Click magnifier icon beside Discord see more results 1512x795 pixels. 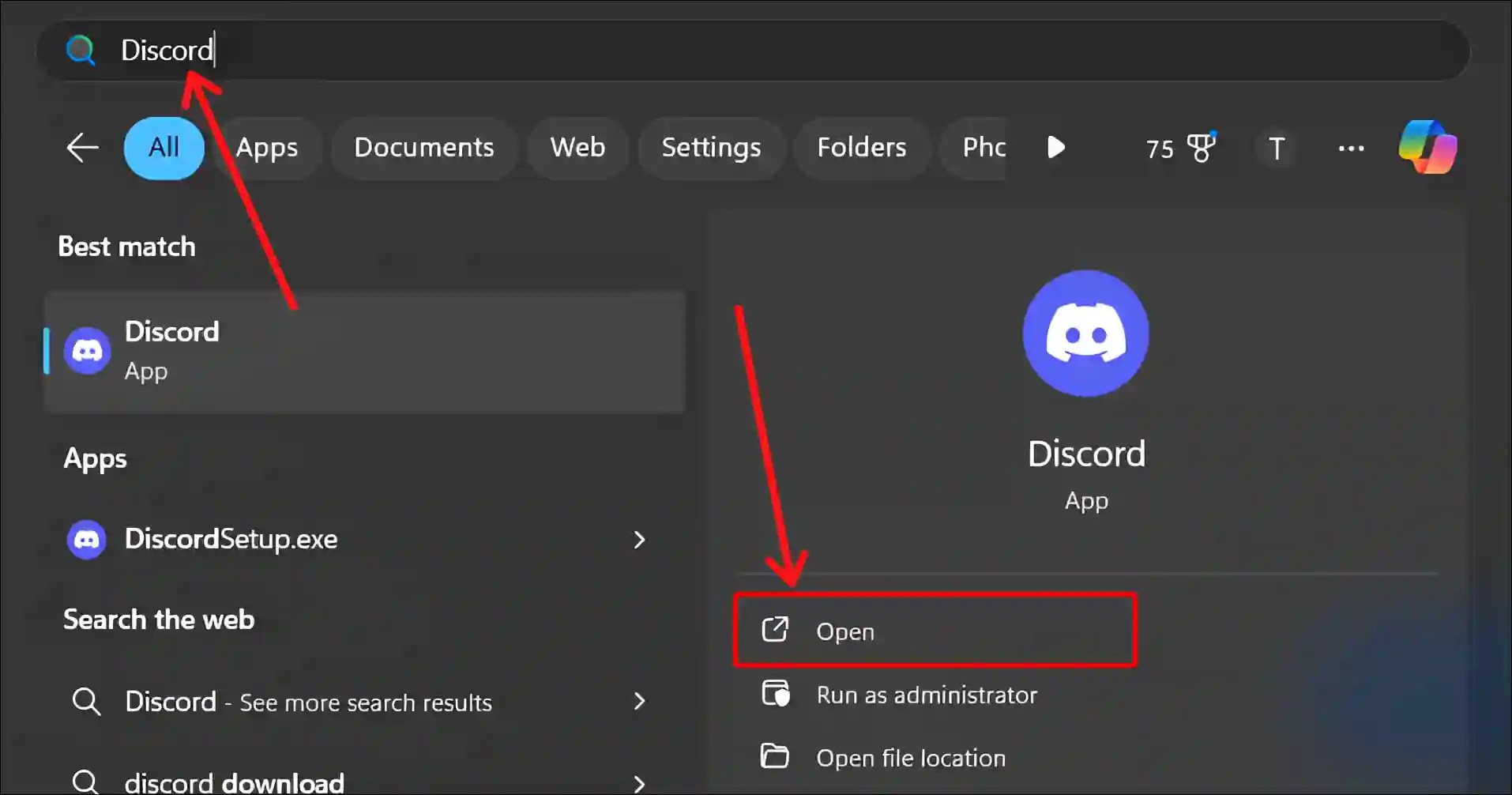point(85,701)
